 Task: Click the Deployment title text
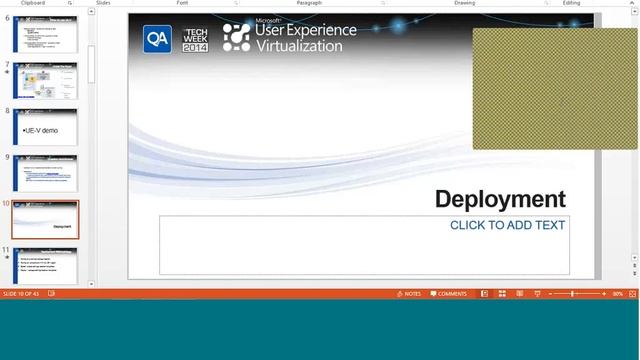[500, 199]
